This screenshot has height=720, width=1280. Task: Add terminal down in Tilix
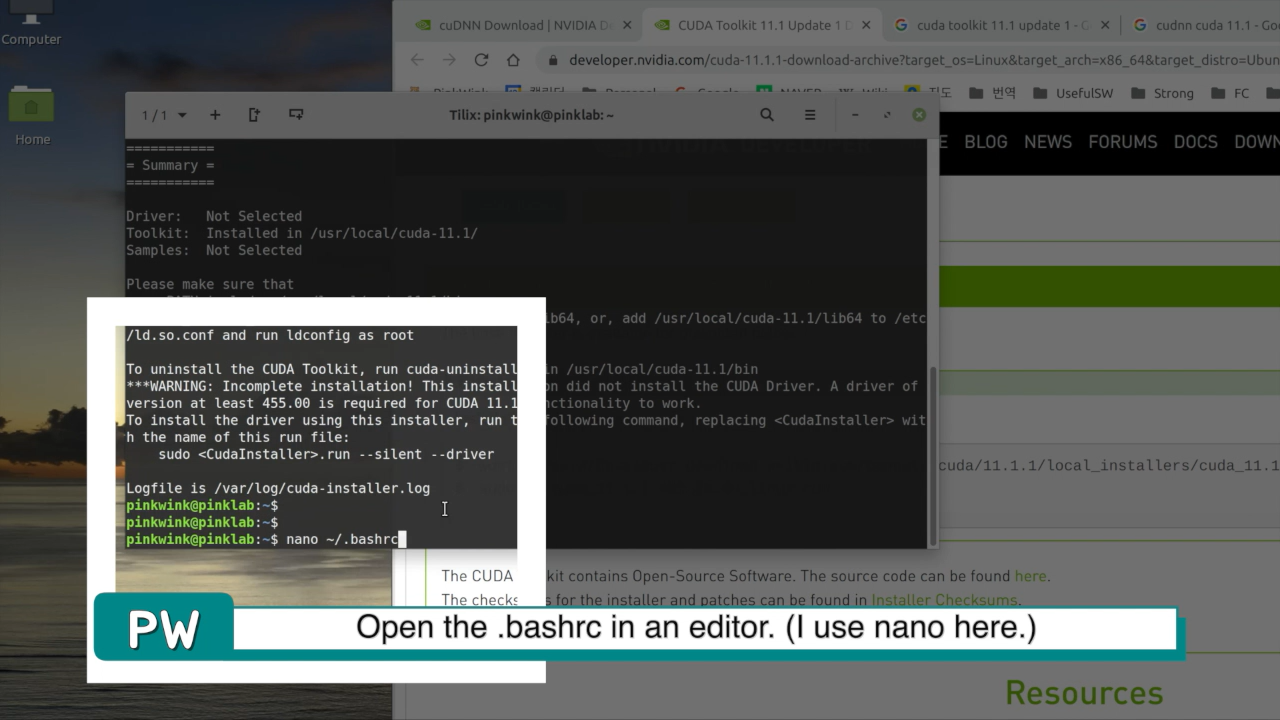296,115
